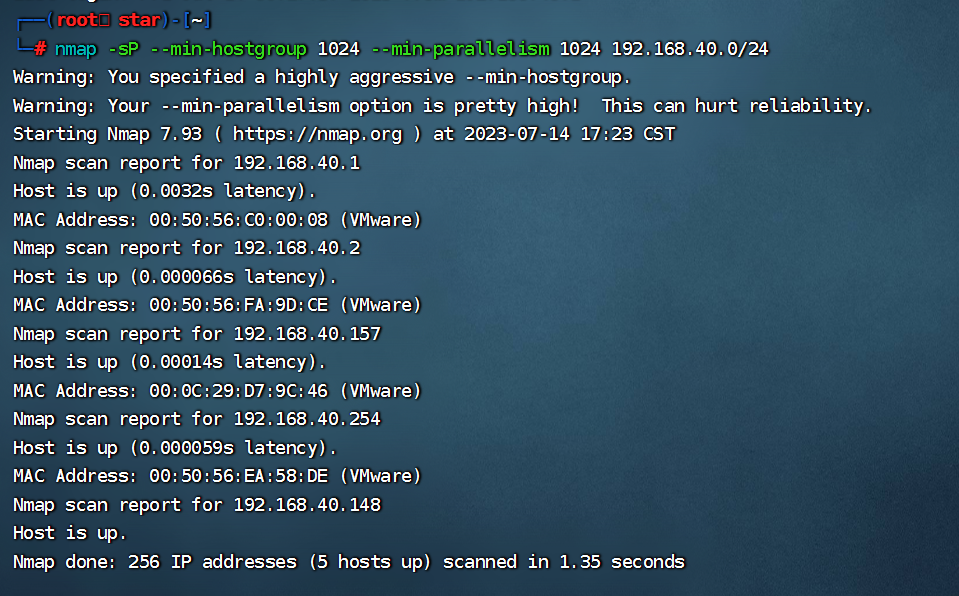The height and width of the screenshot is (596, 959).
Task: Click the -sP option flag
Action: [x=122, y=48]
